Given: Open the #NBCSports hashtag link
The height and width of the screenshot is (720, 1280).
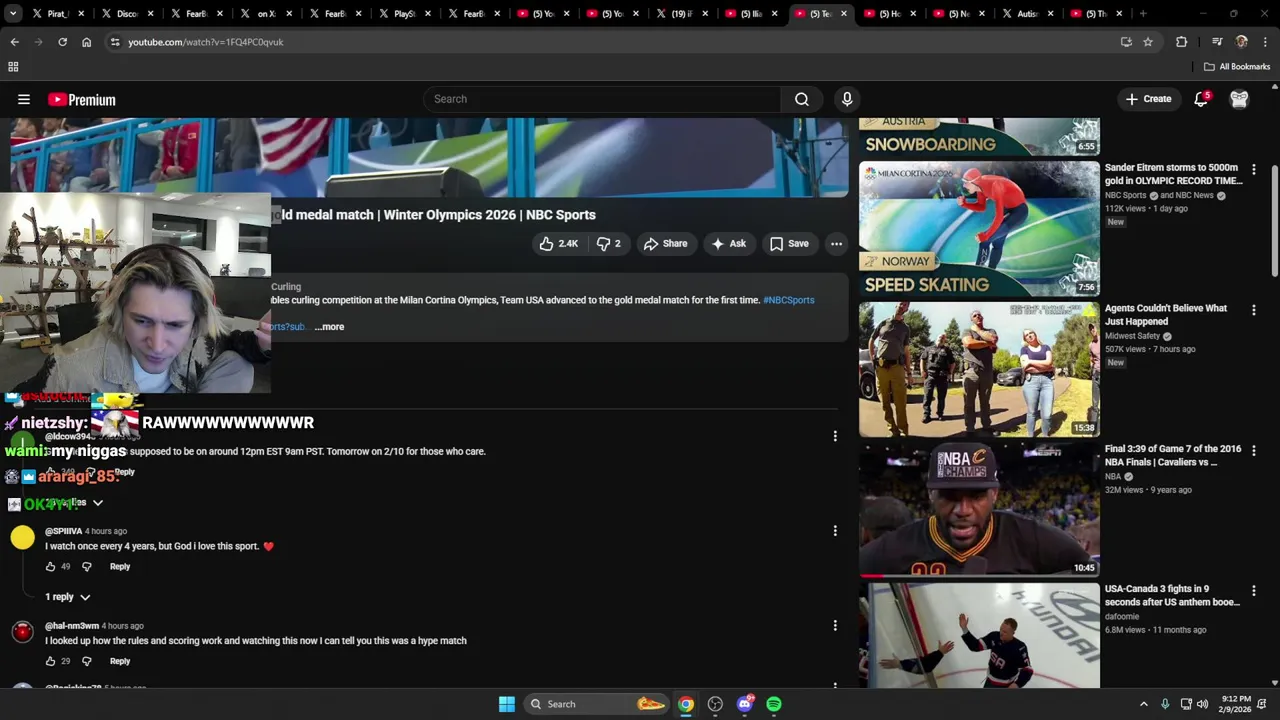Looking at the screenshot, I should coord(789,300).
